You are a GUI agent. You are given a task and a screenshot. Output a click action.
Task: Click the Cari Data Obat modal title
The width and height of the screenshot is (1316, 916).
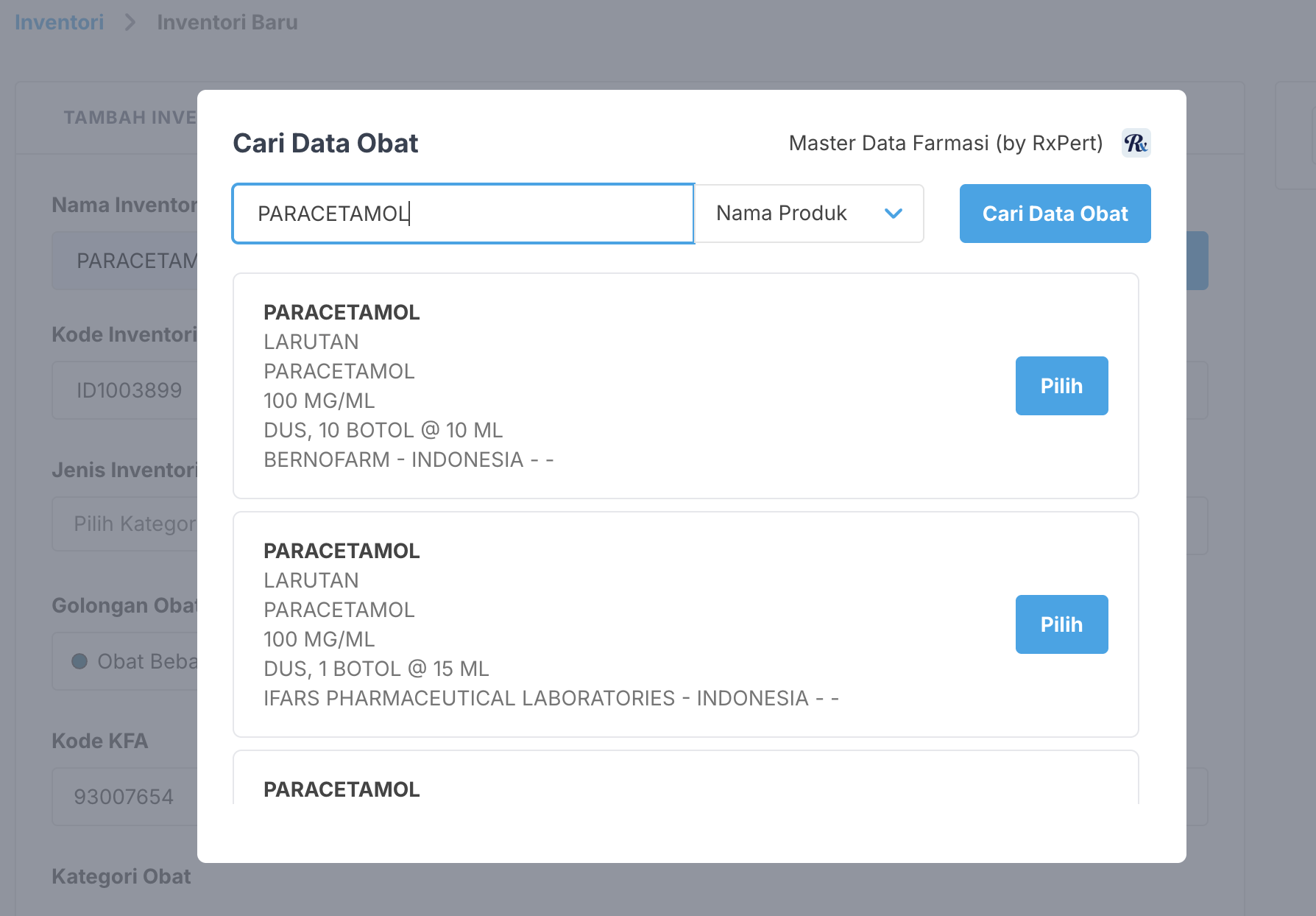click(325, 143)
